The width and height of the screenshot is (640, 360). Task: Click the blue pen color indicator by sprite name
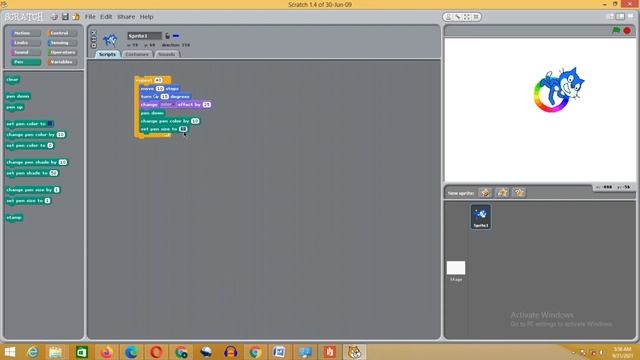click(176, 36)
